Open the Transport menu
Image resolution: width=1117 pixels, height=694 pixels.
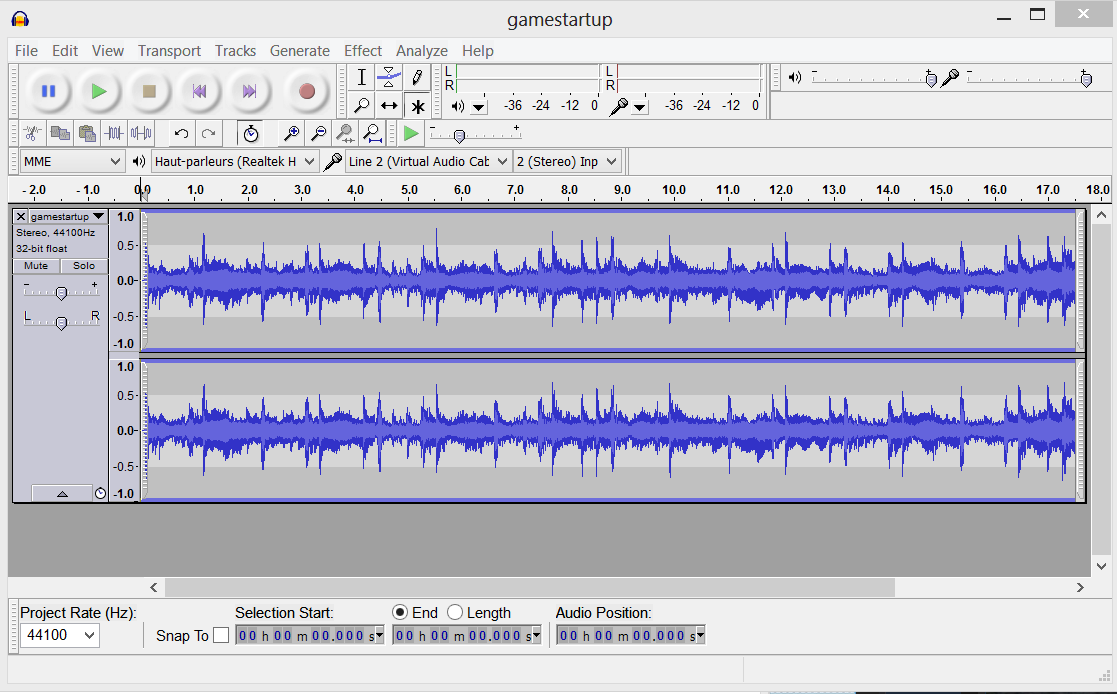point(170,51)
